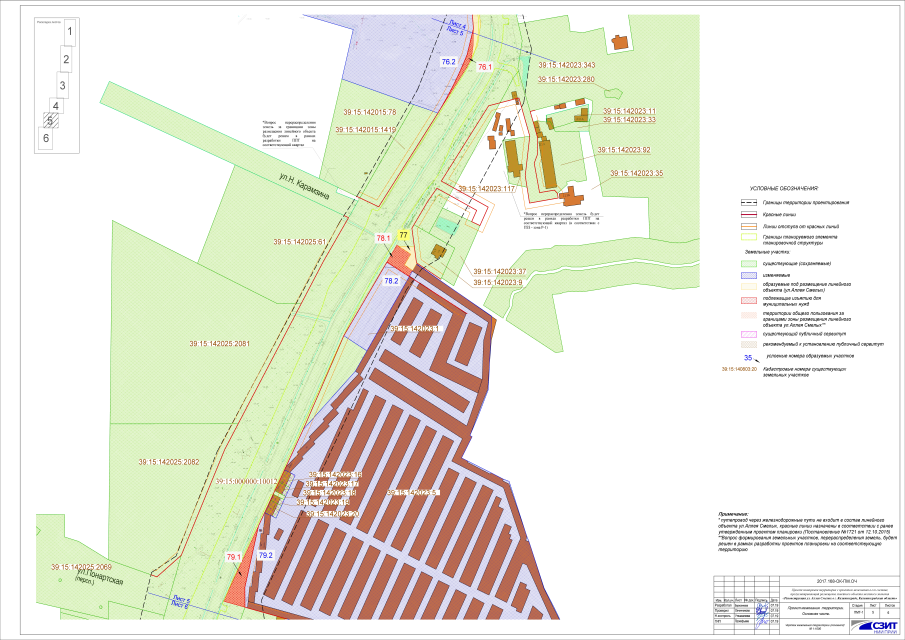The width and height of the screenshot is (905, 640).
Task: Click cadastral number 39:15:142023:92
Action: [x=623, y=150]
